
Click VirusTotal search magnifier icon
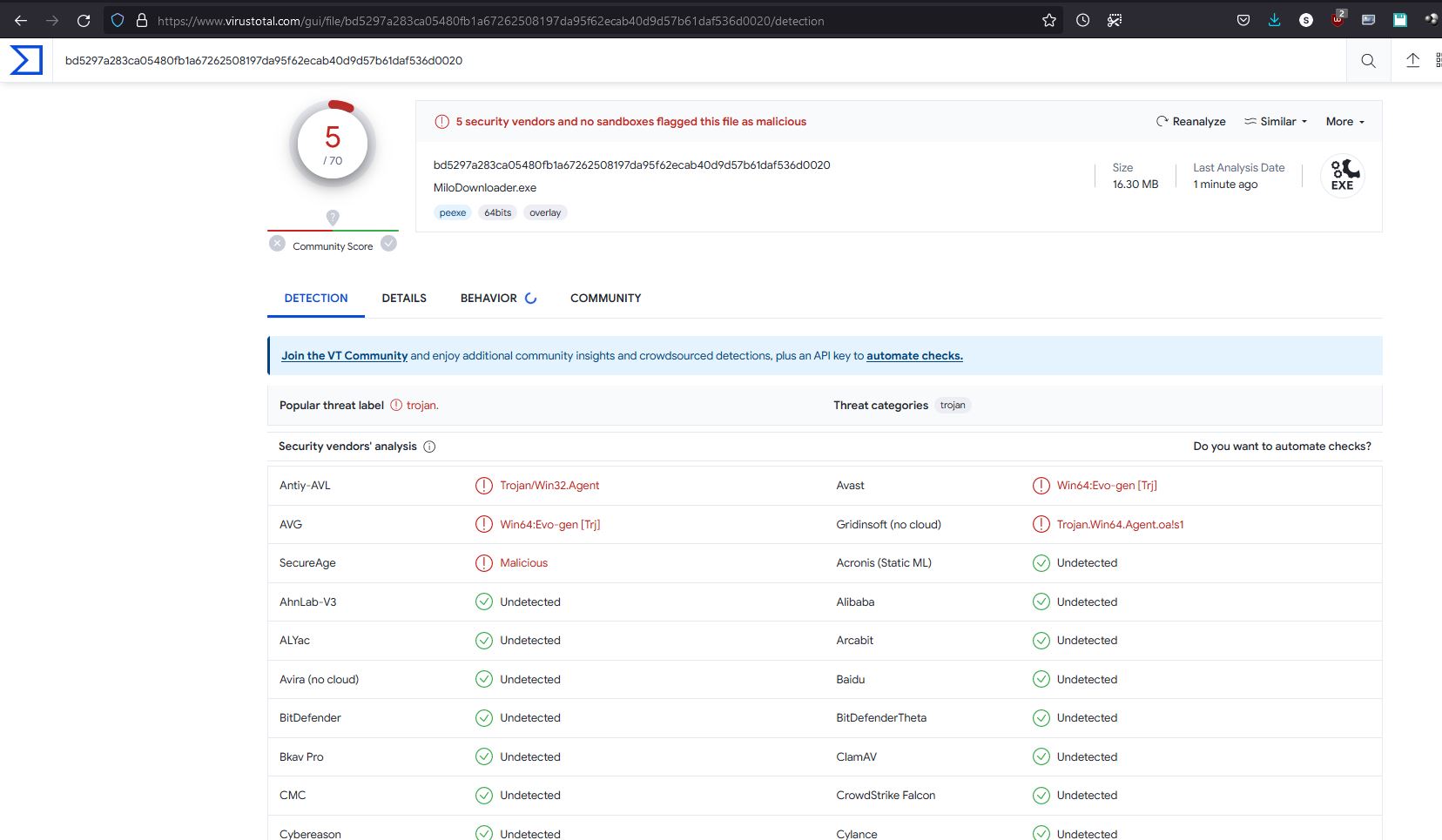pyautogui.click(x=1368, y=60)
